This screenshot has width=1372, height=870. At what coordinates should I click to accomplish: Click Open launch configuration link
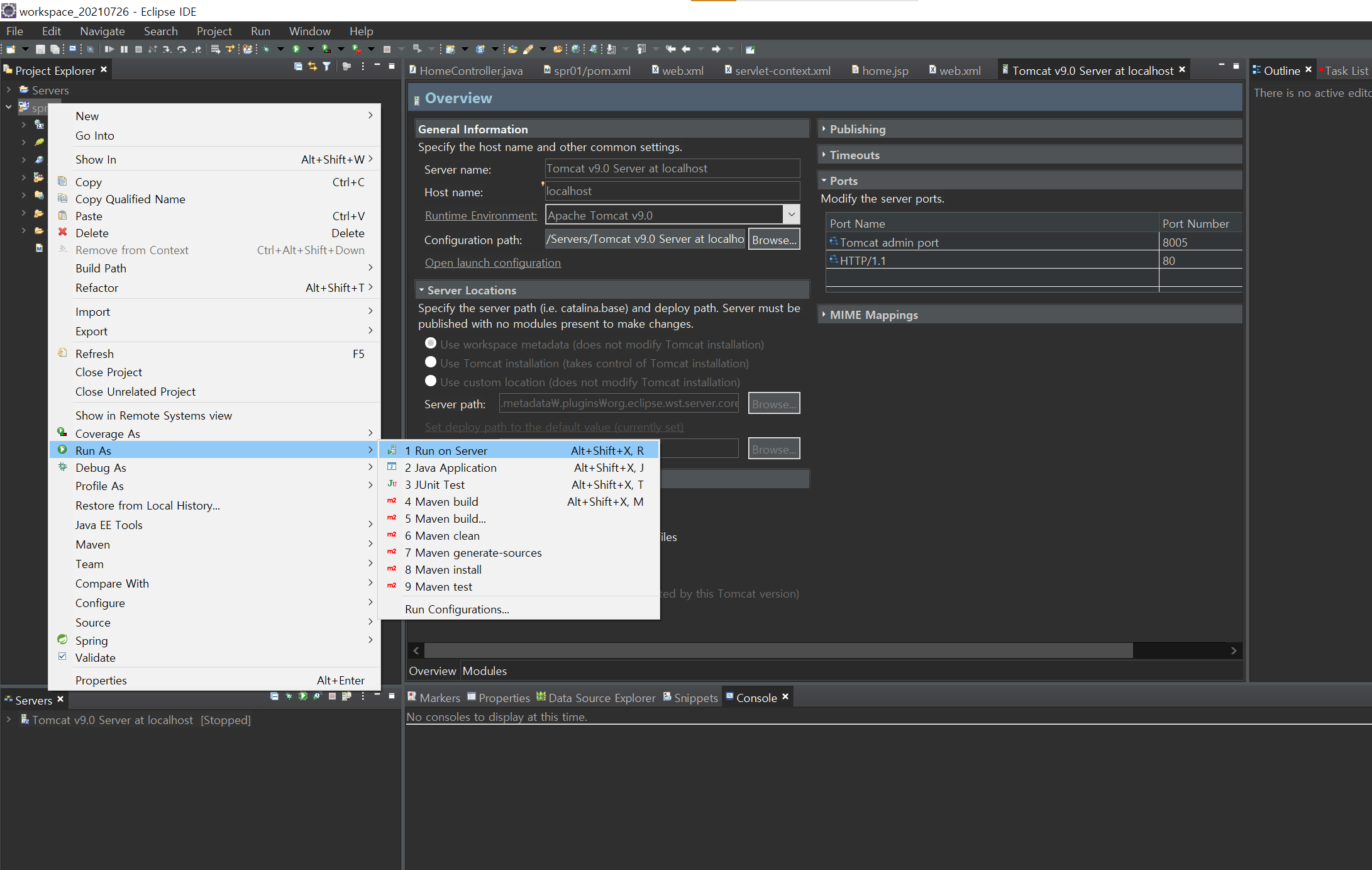click(x=492, y=263)
